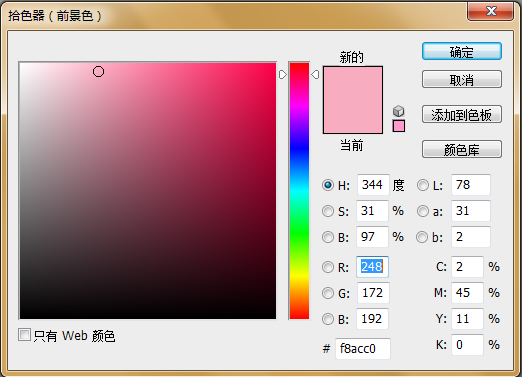
Task: Close the 拾色器 dialog window
Action: coord(490,12)
